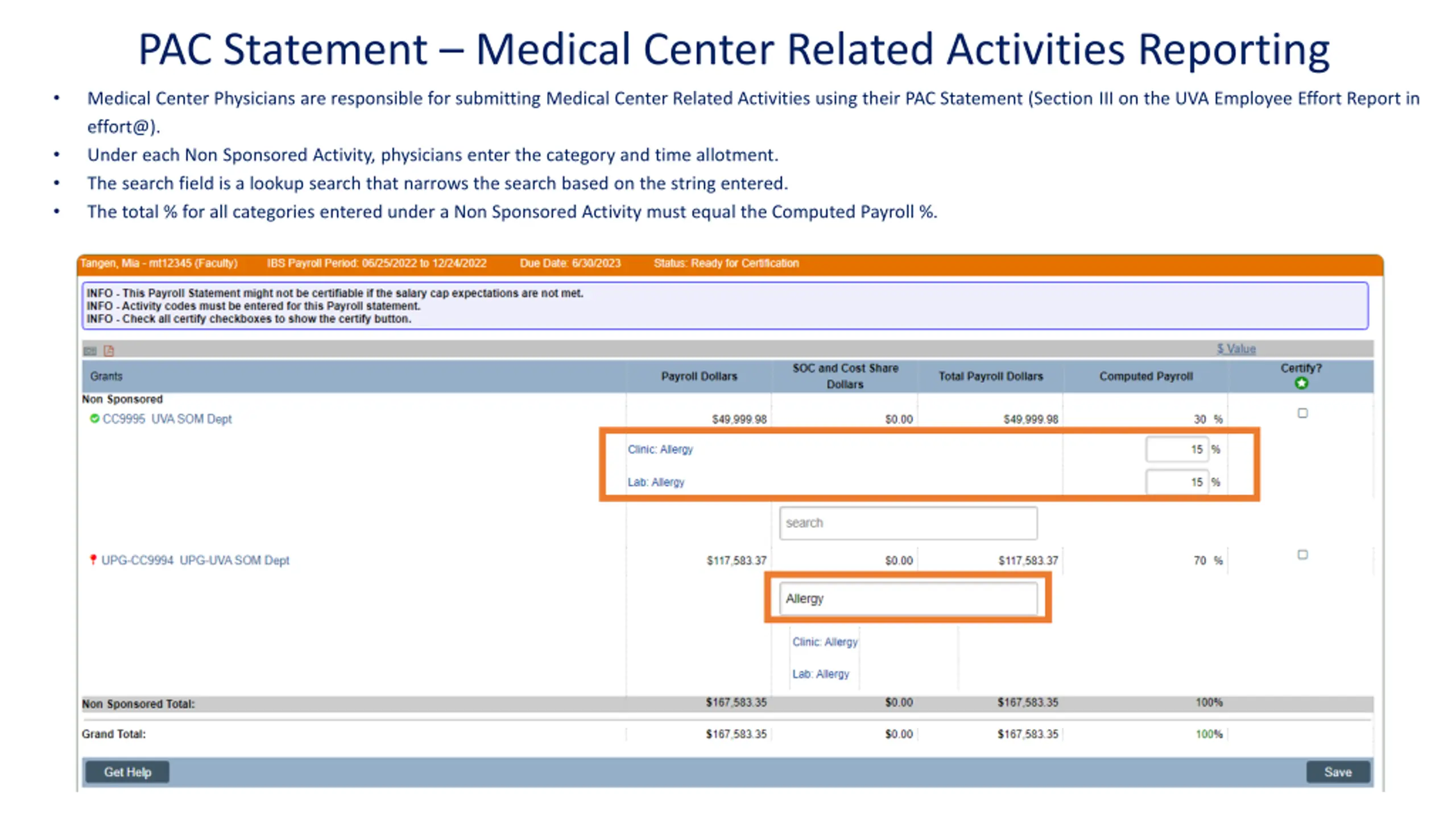Screen dimensions: 1456x819
Task: Click the gray email icon in the toolbar
Action: tap(90, 351)
